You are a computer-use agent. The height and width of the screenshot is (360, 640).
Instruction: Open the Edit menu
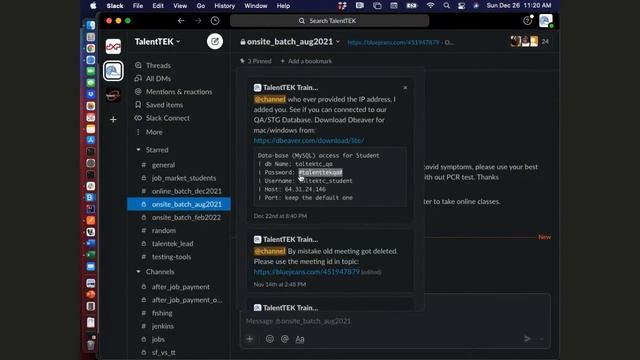point(158,6)
